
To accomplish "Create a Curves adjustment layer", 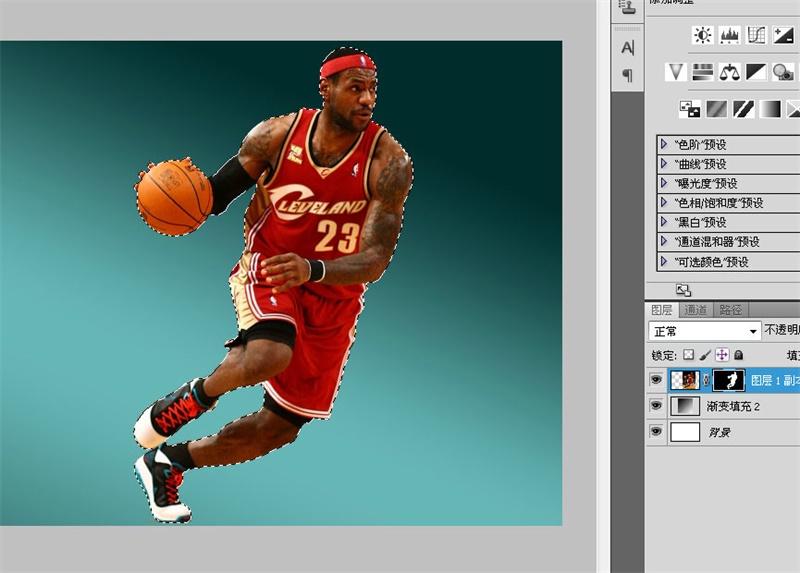I will pyautogui.click(x=756, y=35).
